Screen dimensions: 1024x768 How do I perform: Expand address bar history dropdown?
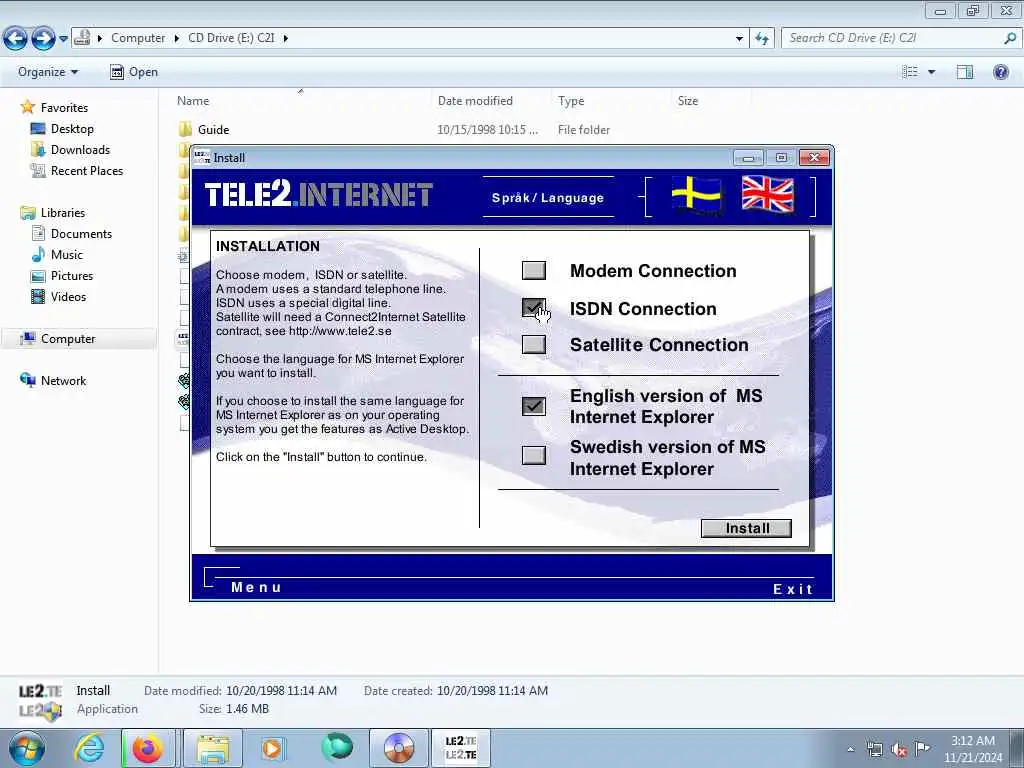[x=739, y=39]
